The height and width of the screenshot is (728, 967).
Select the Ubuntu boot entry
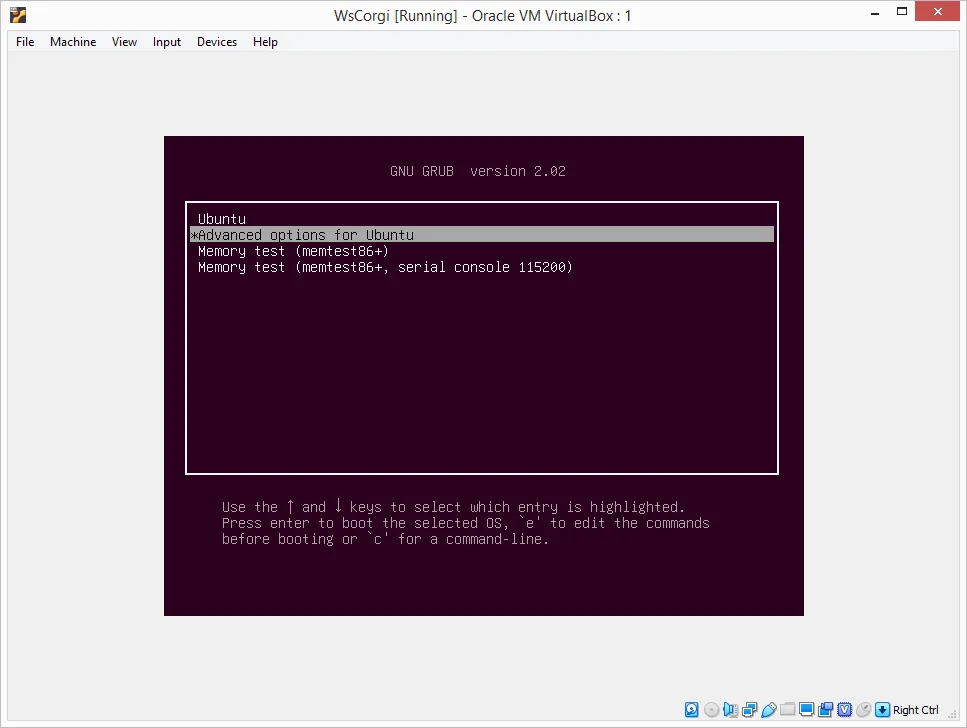click(482, 219)
